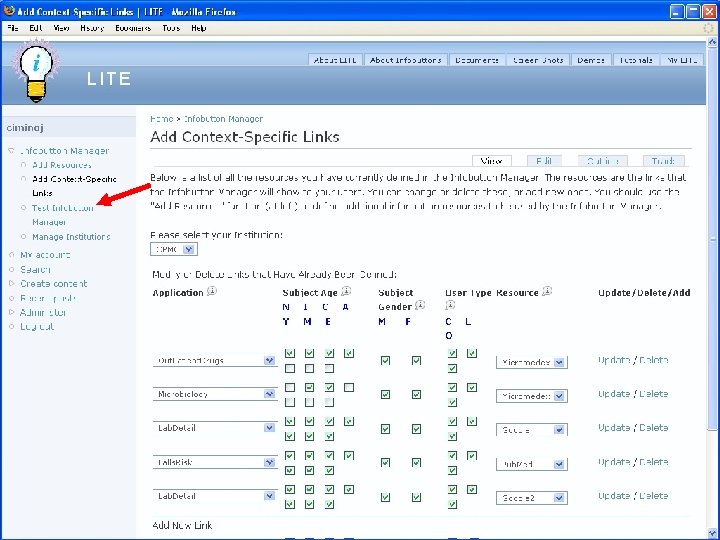Image resolution: width=720 pixels, height=540 pixels.
Task: Open the History menu
Action: pyautogui.click(x=92, y=28)
